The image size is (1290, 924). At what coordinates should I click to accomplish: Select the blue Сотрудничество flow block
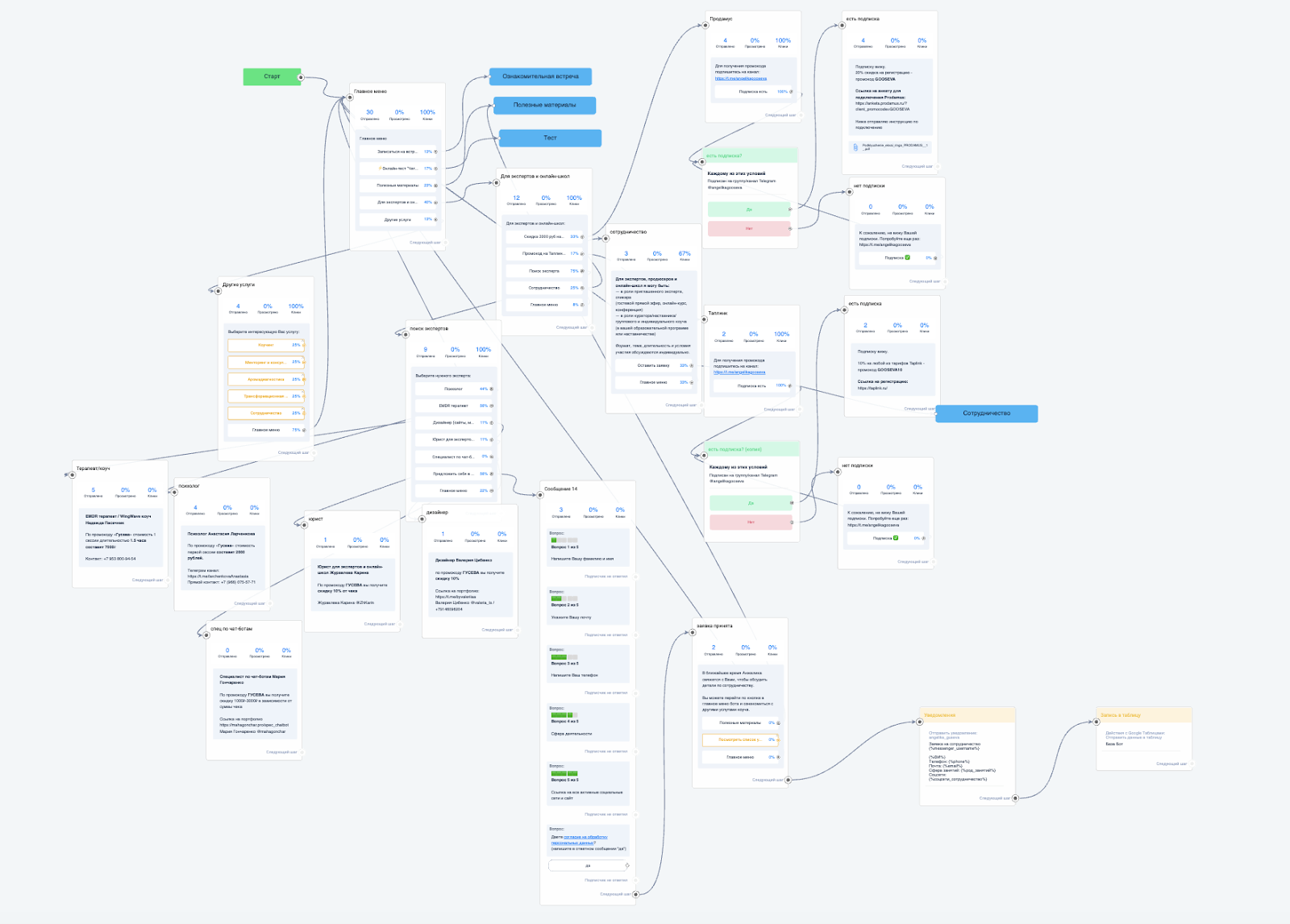986,414
